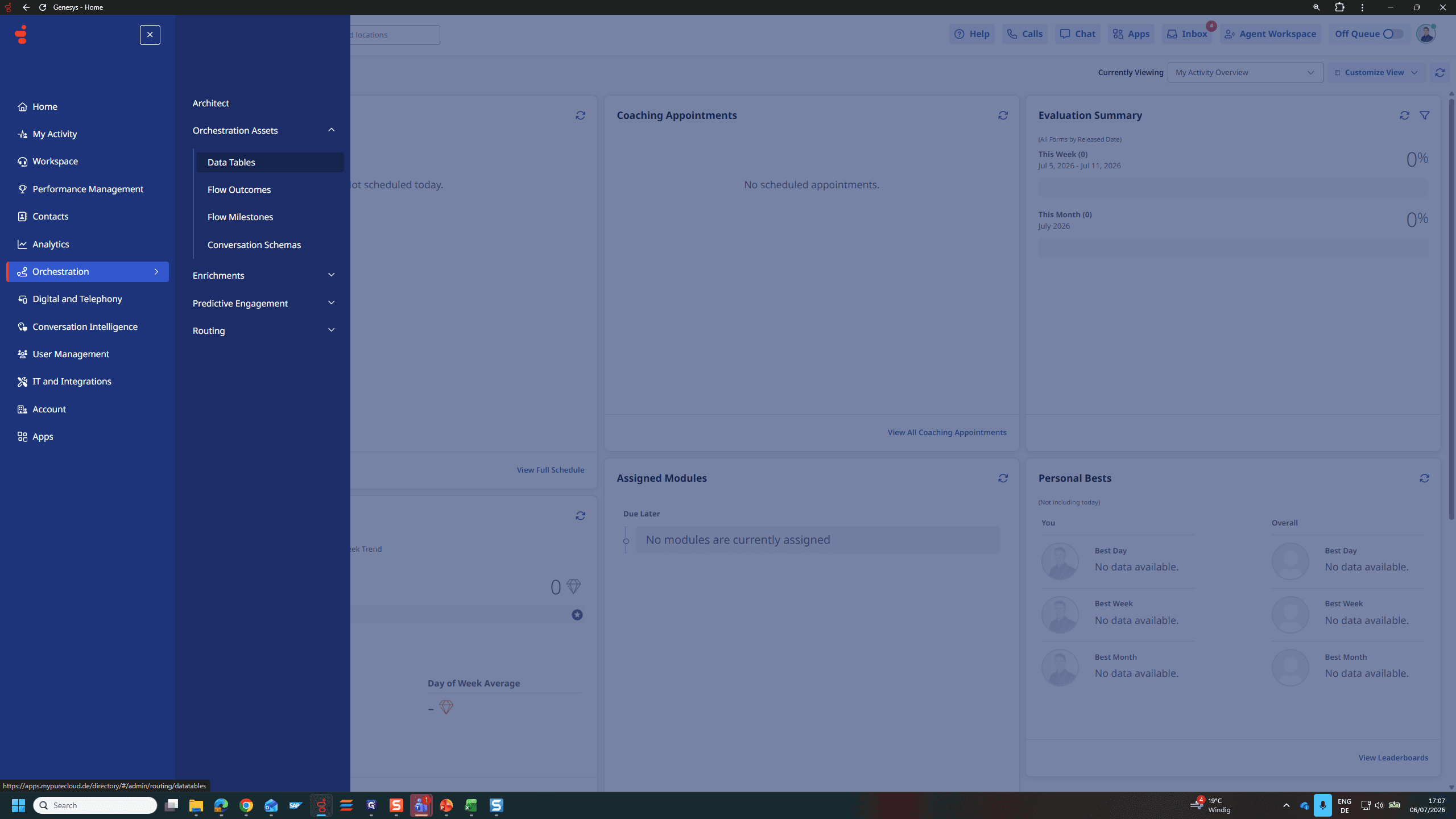The width and height of the screenshot is (1456, 819).
Task: Refresh the Personal Bests card
Action: tap(1424, 478)
